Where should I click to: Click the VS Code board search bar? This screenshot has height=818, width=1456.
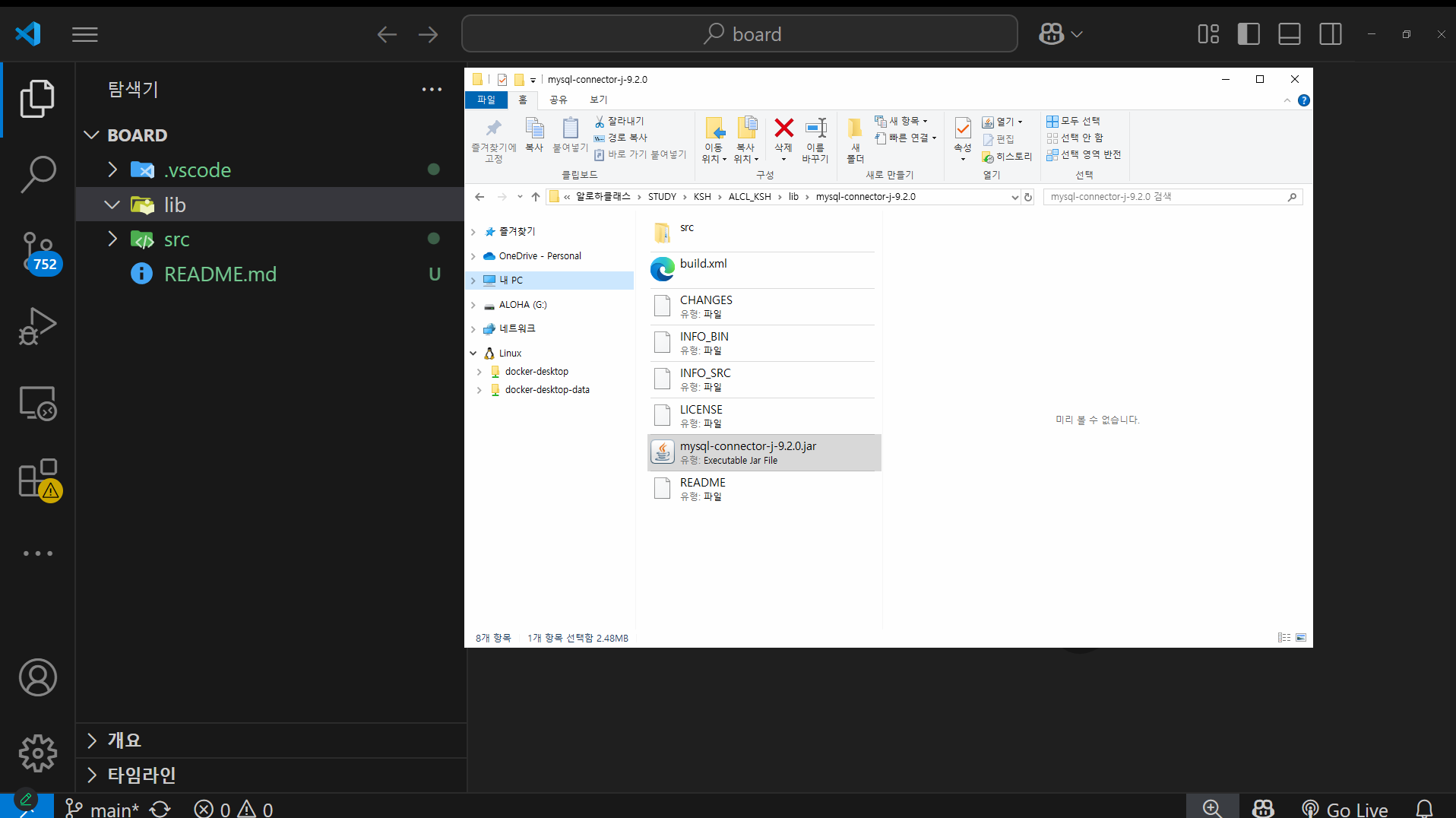point(739,34)
